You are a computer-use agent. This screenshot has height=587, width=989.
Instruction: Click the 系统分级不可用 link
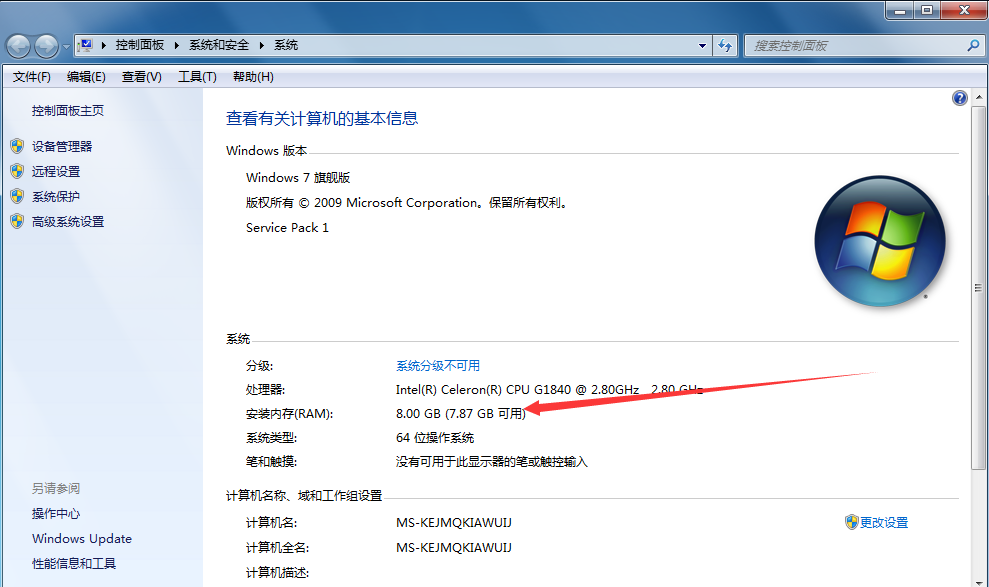[438, 366]
